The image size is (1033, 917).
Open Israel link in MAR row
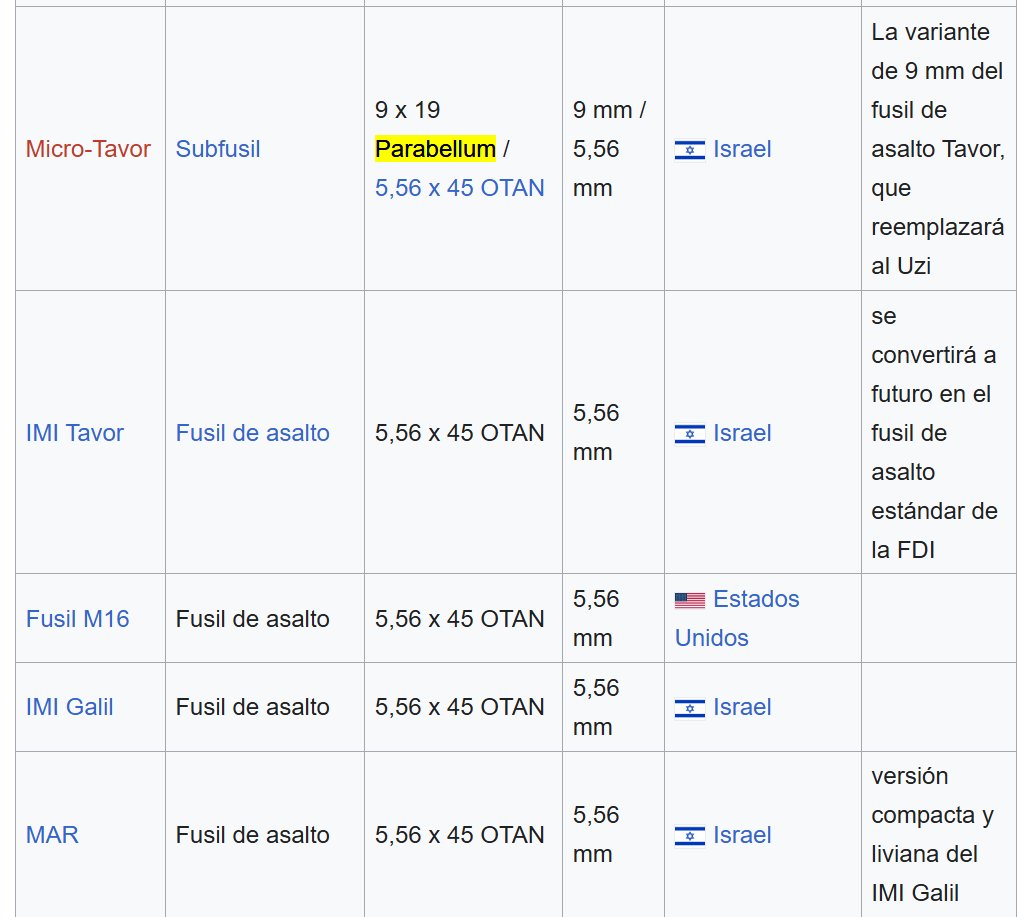[x=742, y=835]
